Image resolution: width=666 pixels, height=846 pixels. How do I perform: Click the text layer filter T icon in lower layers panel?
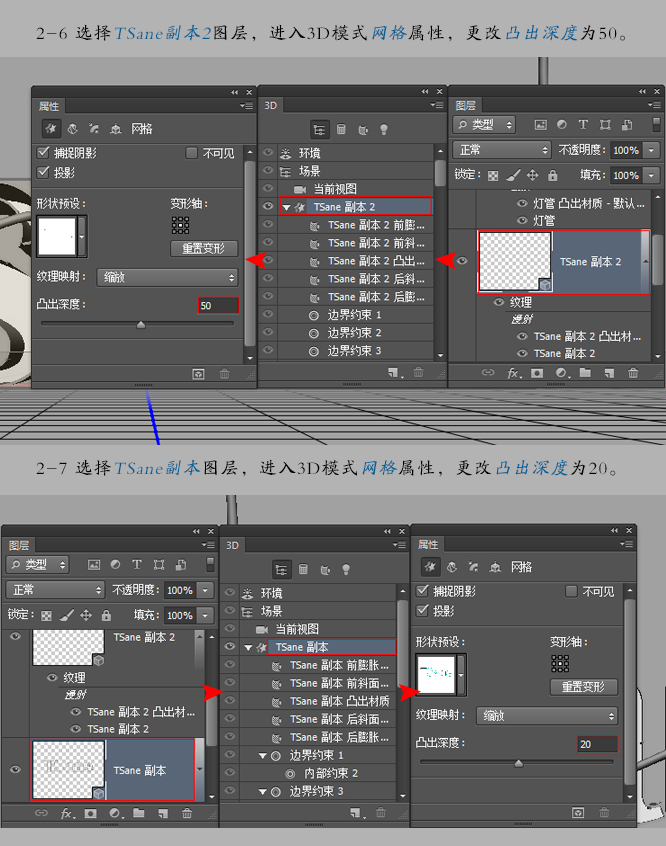pos(137,564)
